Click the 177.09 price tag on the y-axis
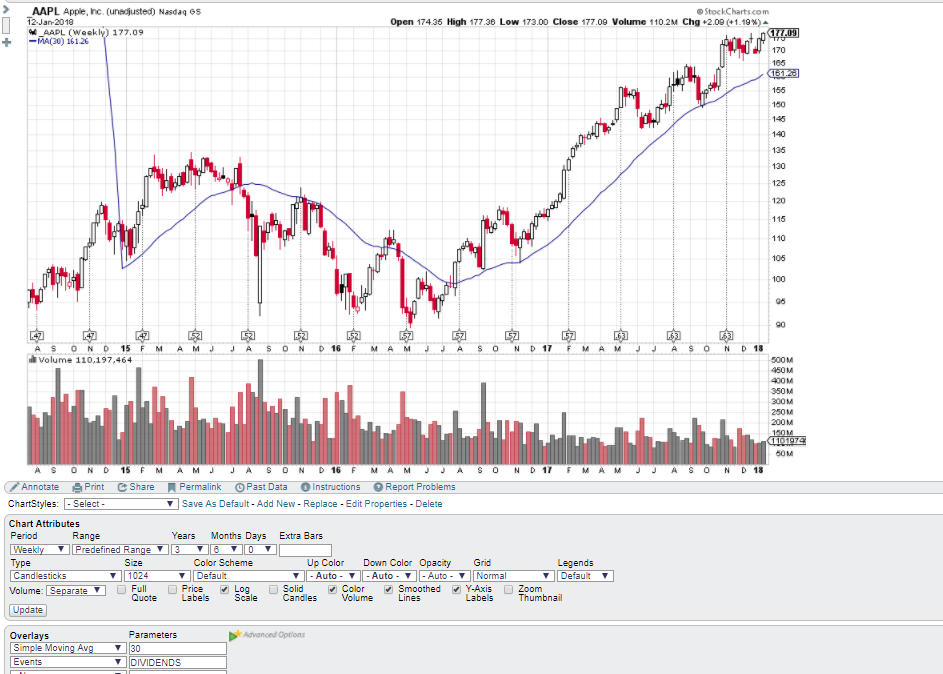Image resolution: width=943 pixels, height=674 pixels. pos(784,33)
